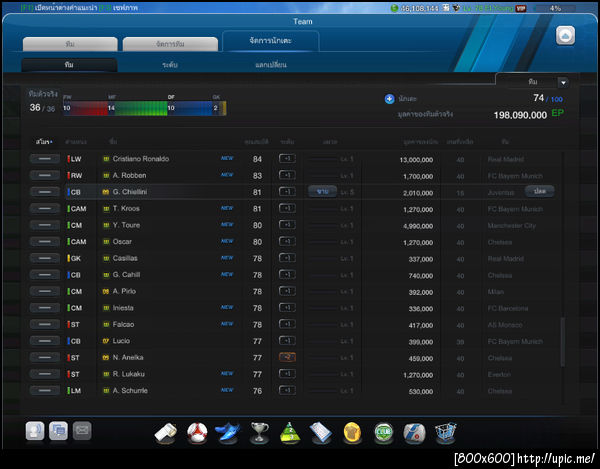Viewport: 600px width, 469px height.
Task: Toggle squad button for Oscar
Action: 45,241
